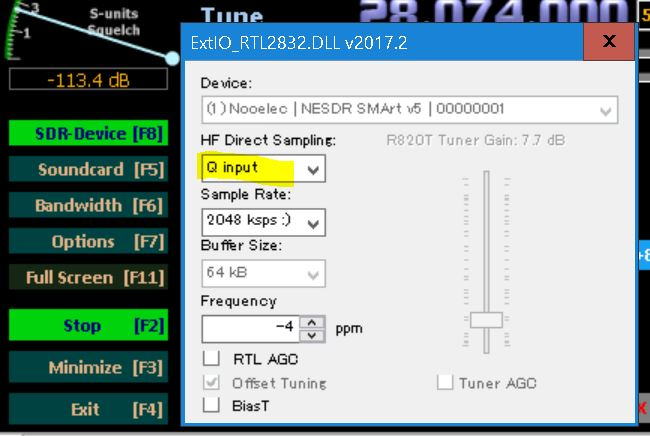This screenshot has height=436, width=650.
Task: Decrease the Frequency ppm value
Action: coord(312,335)
